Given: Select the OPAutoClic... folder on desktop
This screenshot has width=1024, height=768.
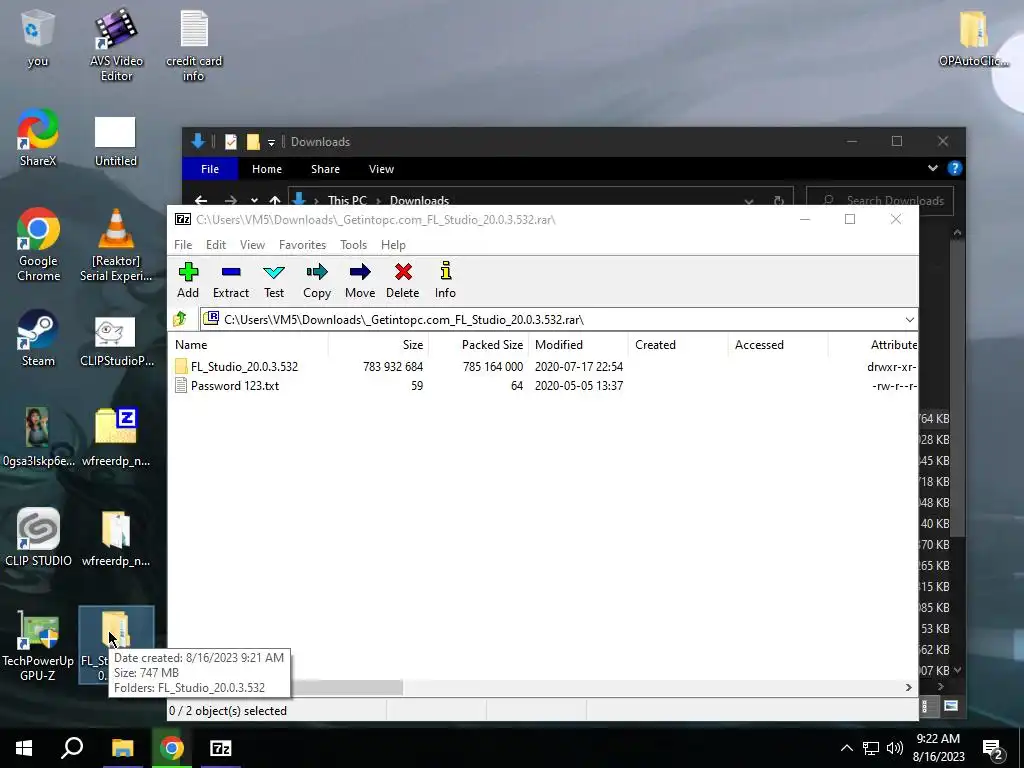Looking at the screenshot, I should tap(974, 39).
